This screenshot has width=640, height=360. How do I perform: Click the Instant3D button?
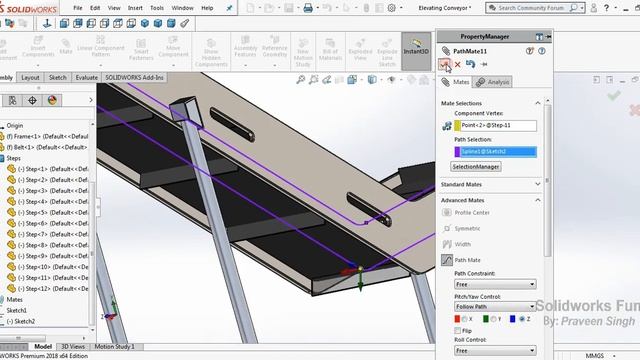coord(416,51)
